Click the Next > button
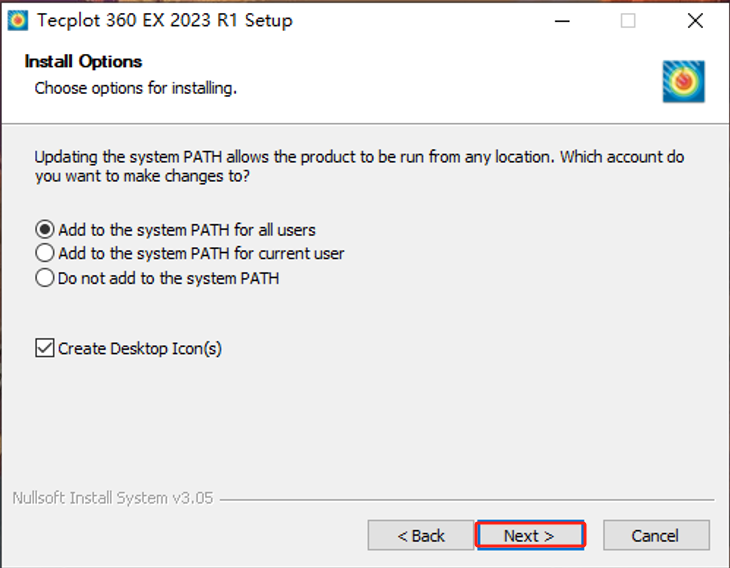This screenshot has height=568, width=730. [530, 535]
